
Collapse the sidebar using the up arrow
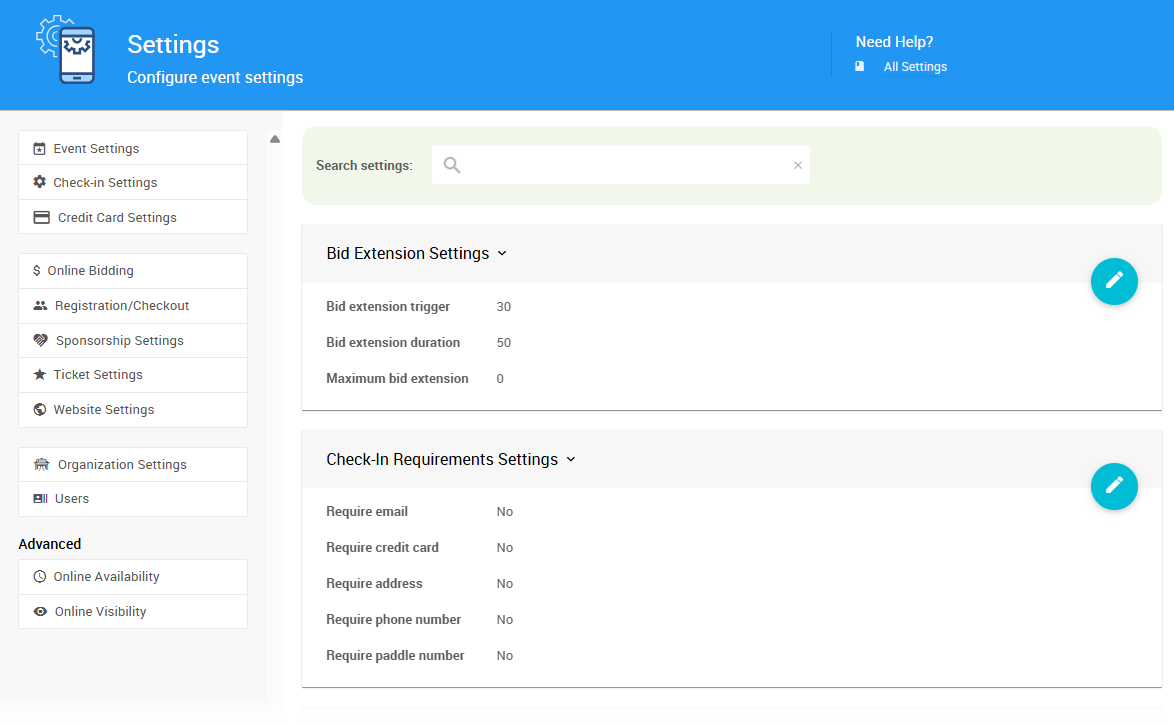click(275, 140)
